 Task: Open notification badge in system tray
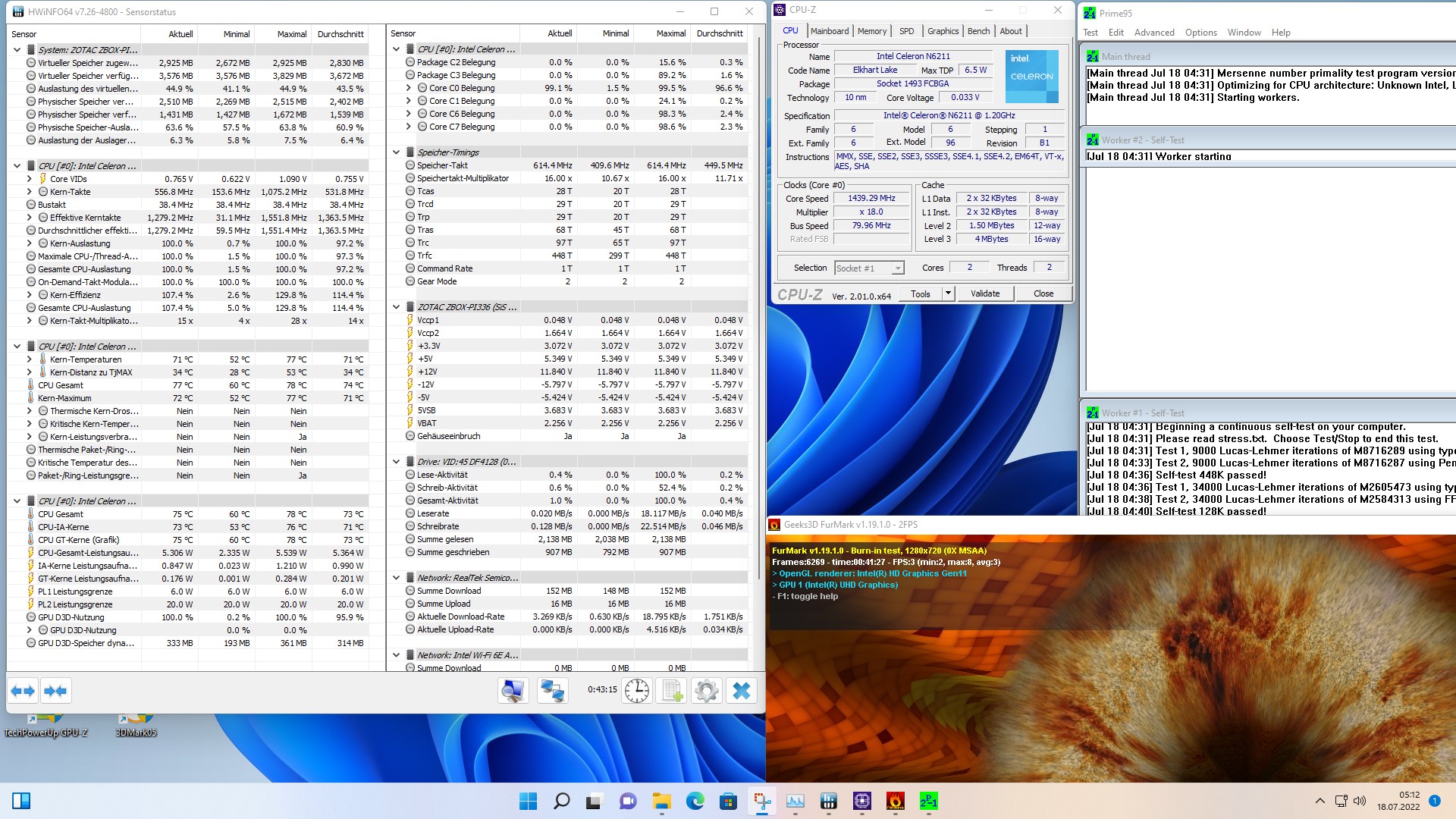(x=1434, y=801)
